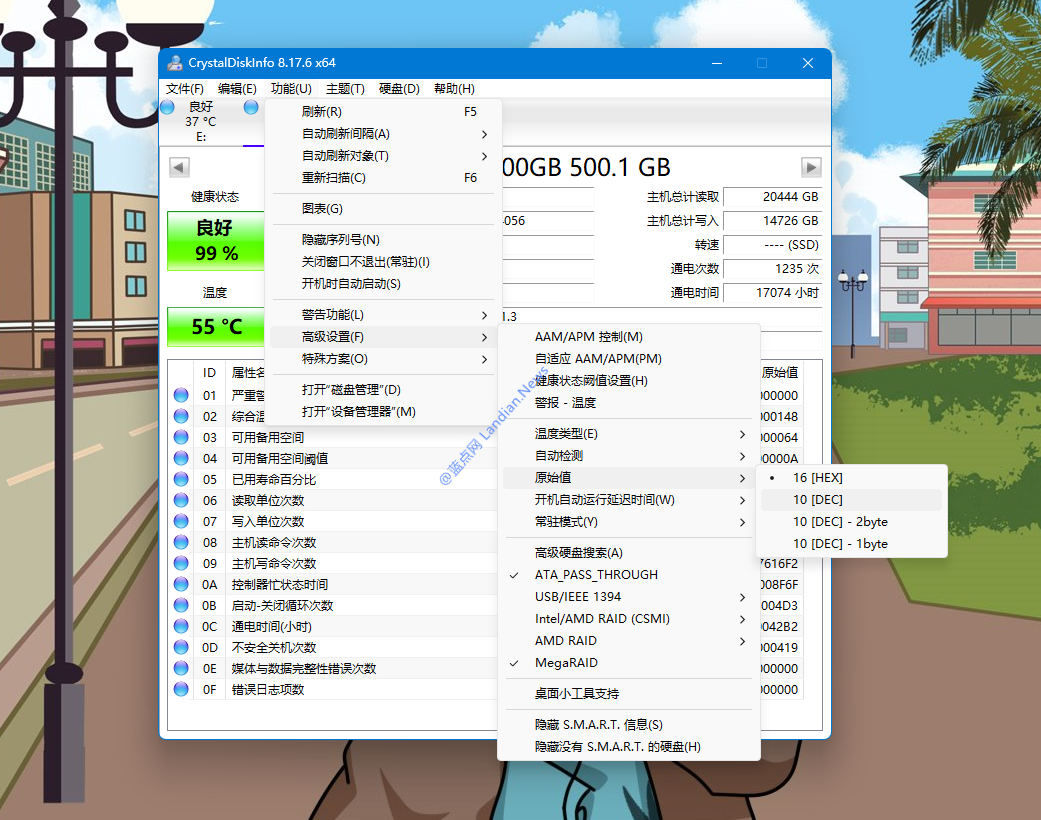Select the second drive's status orb right of E:
The width and height of the screenshot is (1041, 820).
[251, 107]
